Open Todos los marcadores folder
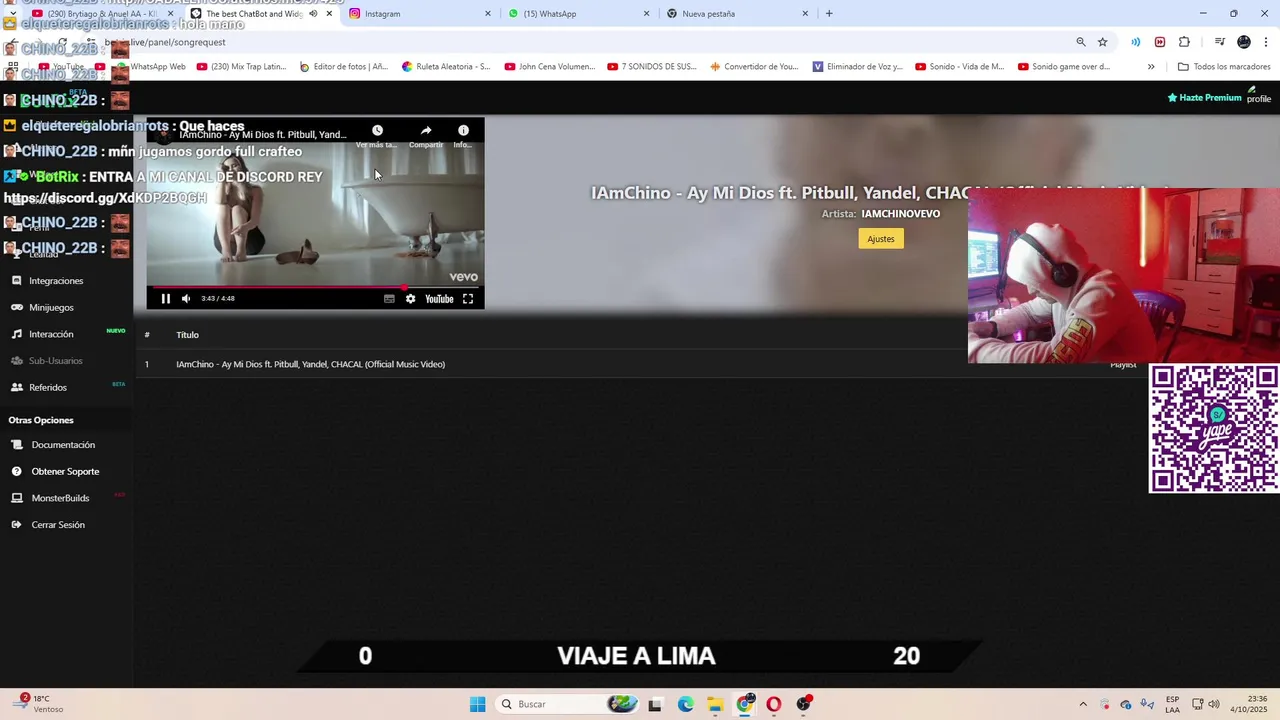Viewport: 1280px width, 720px height. tap(1224, 67)
